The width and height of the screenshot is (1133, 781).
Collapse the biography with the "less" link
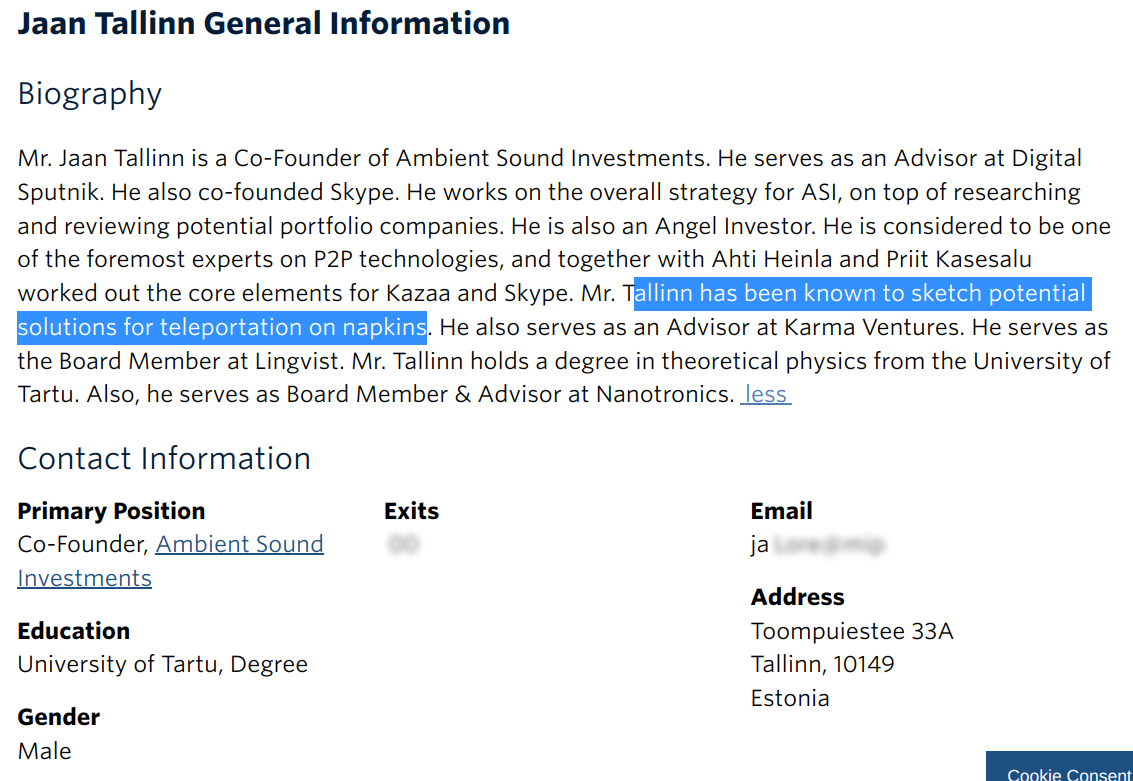pos(766,395)
